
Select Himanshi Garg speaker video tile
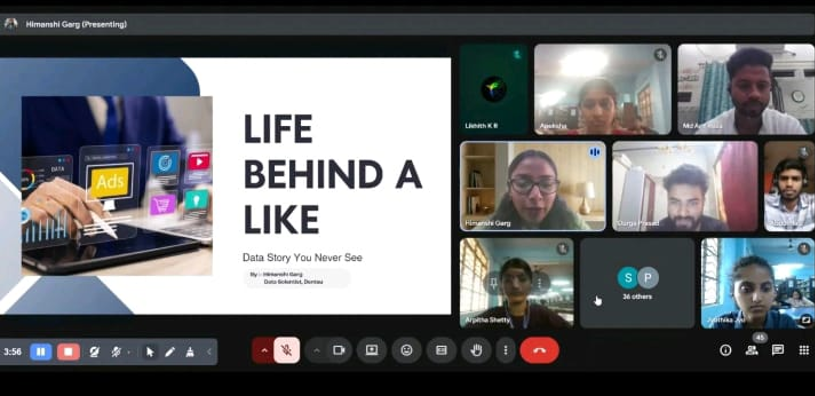pyautogui.click(x=533, y=186)
